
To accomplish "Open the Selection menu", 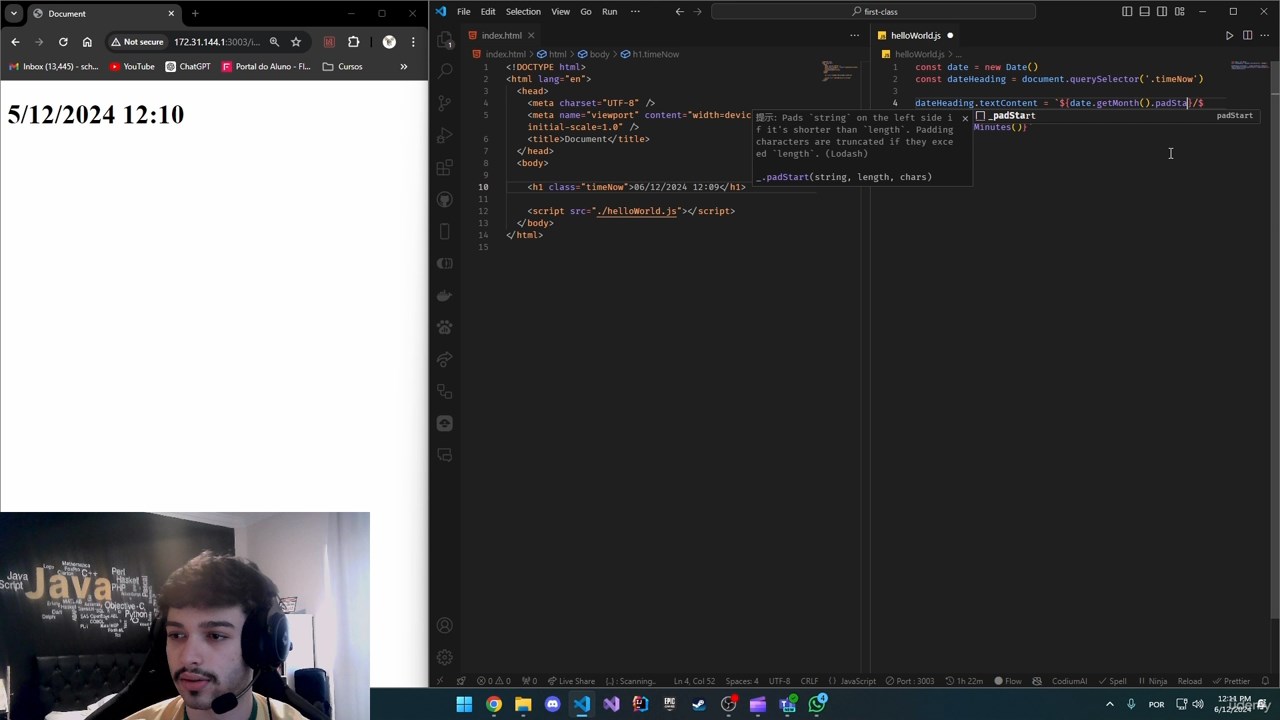I will tap(523, 11).
